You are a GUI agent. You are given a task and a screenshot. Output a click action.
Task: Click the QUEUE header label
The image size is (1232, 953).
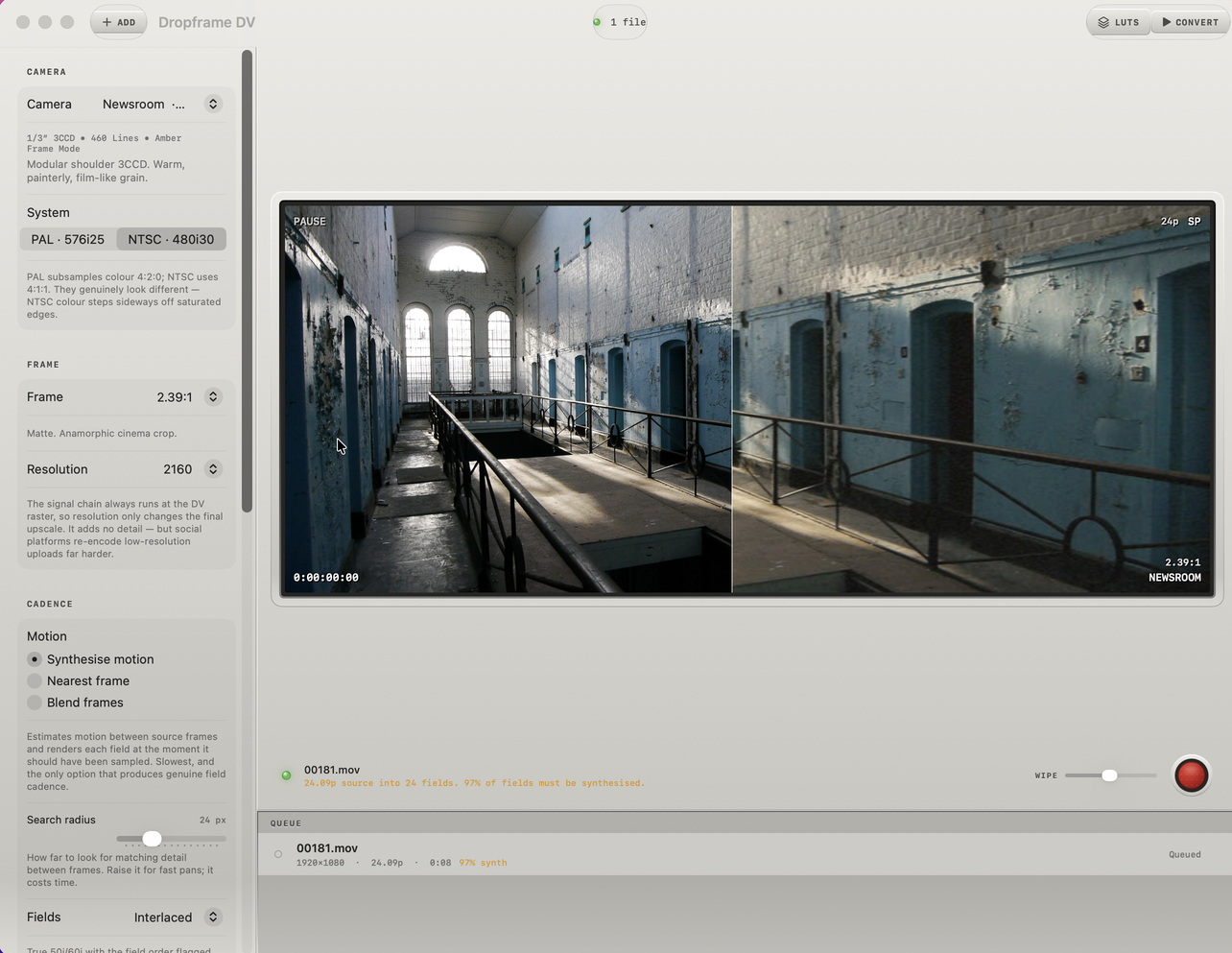point(286,823)
